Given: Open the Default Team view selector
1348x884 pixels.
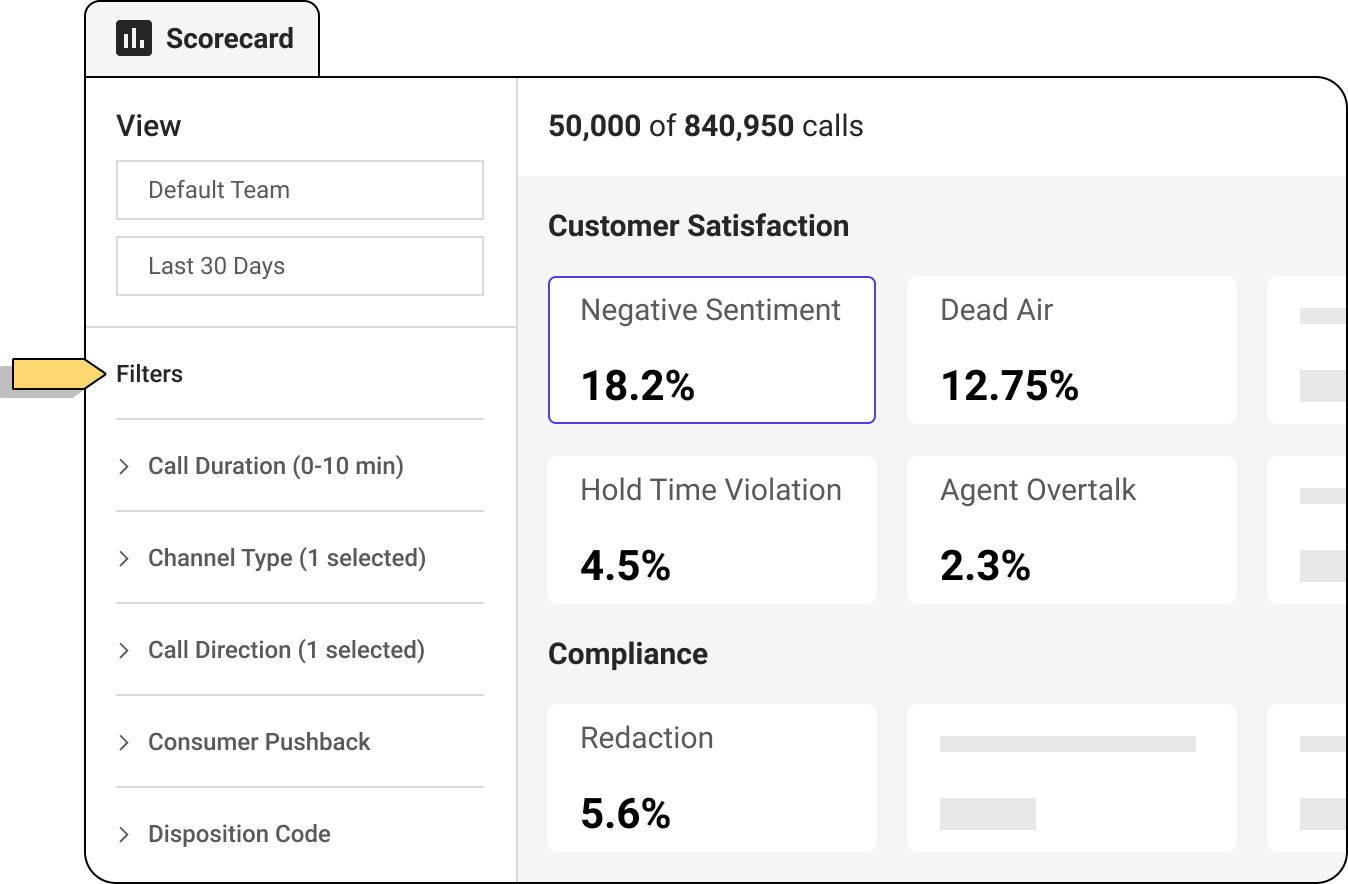Looking at the screenshot, I should [300, 190].
